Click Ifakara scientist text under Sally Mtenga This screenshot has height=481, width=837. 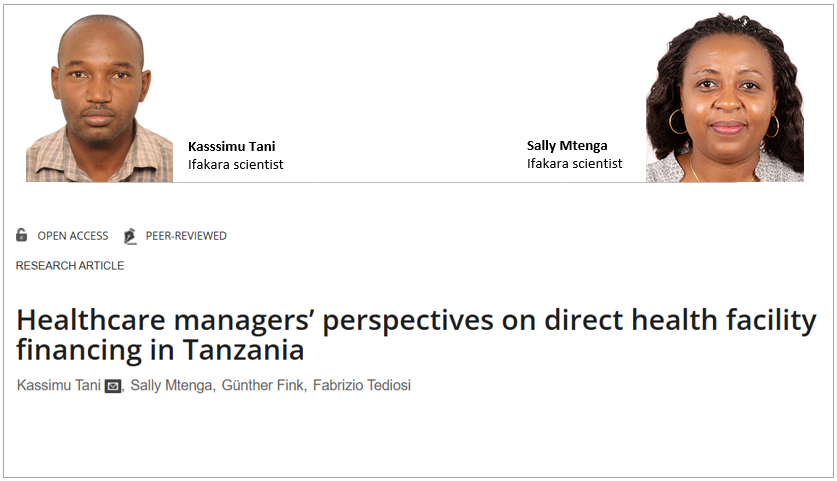coord(574,163)
